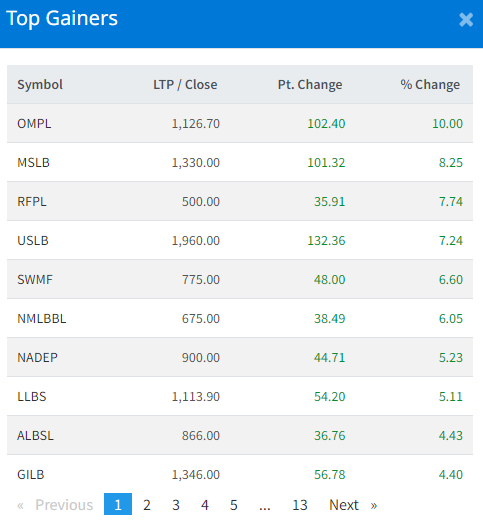Close the Top Gainers dialog
The height and width of the screenshot is (530, 483).
click(466, 20)
